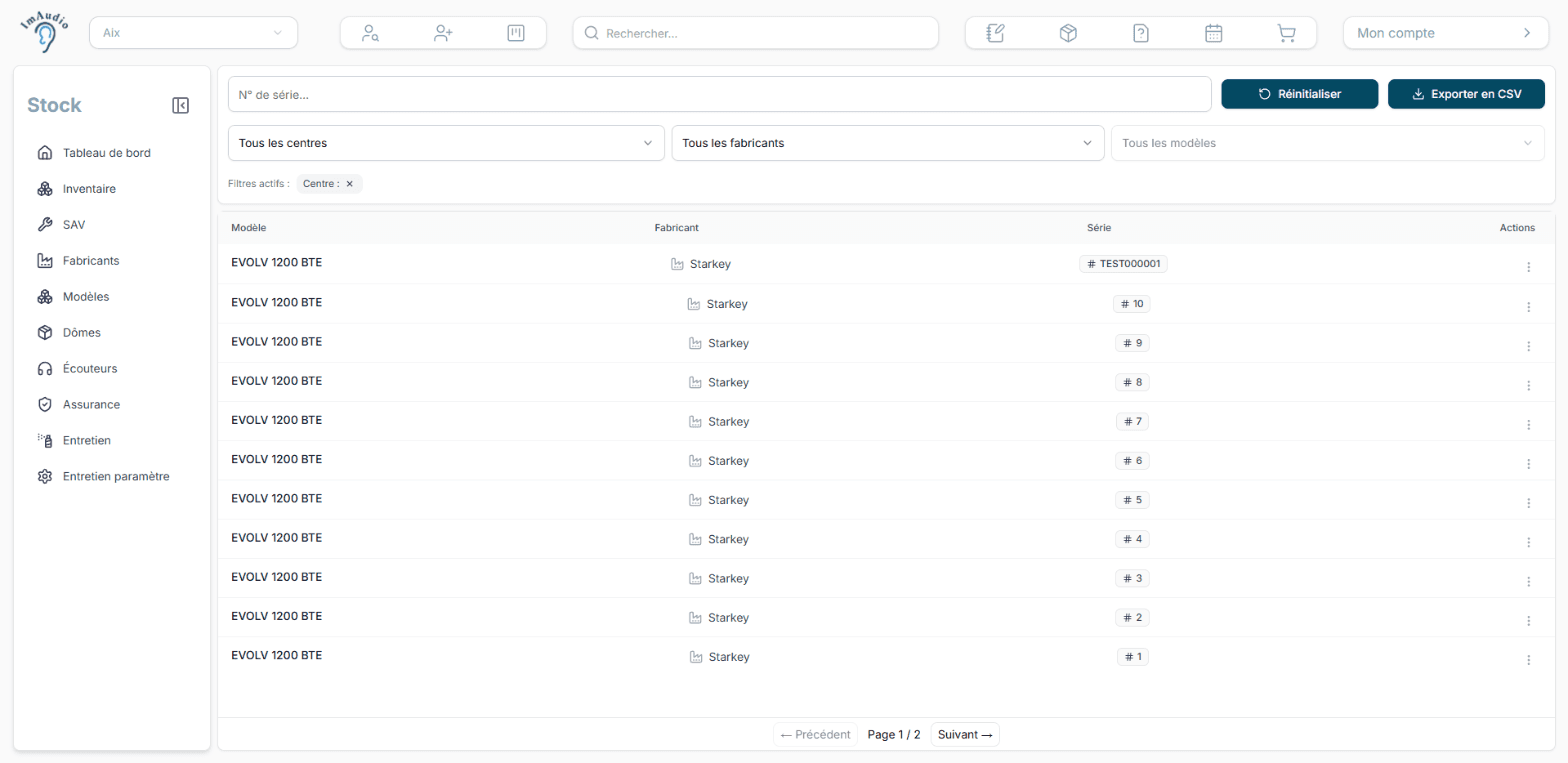Screen dimensions: 1568x763
Task: Open the notebook edit icon
Action: coord(995,33)
